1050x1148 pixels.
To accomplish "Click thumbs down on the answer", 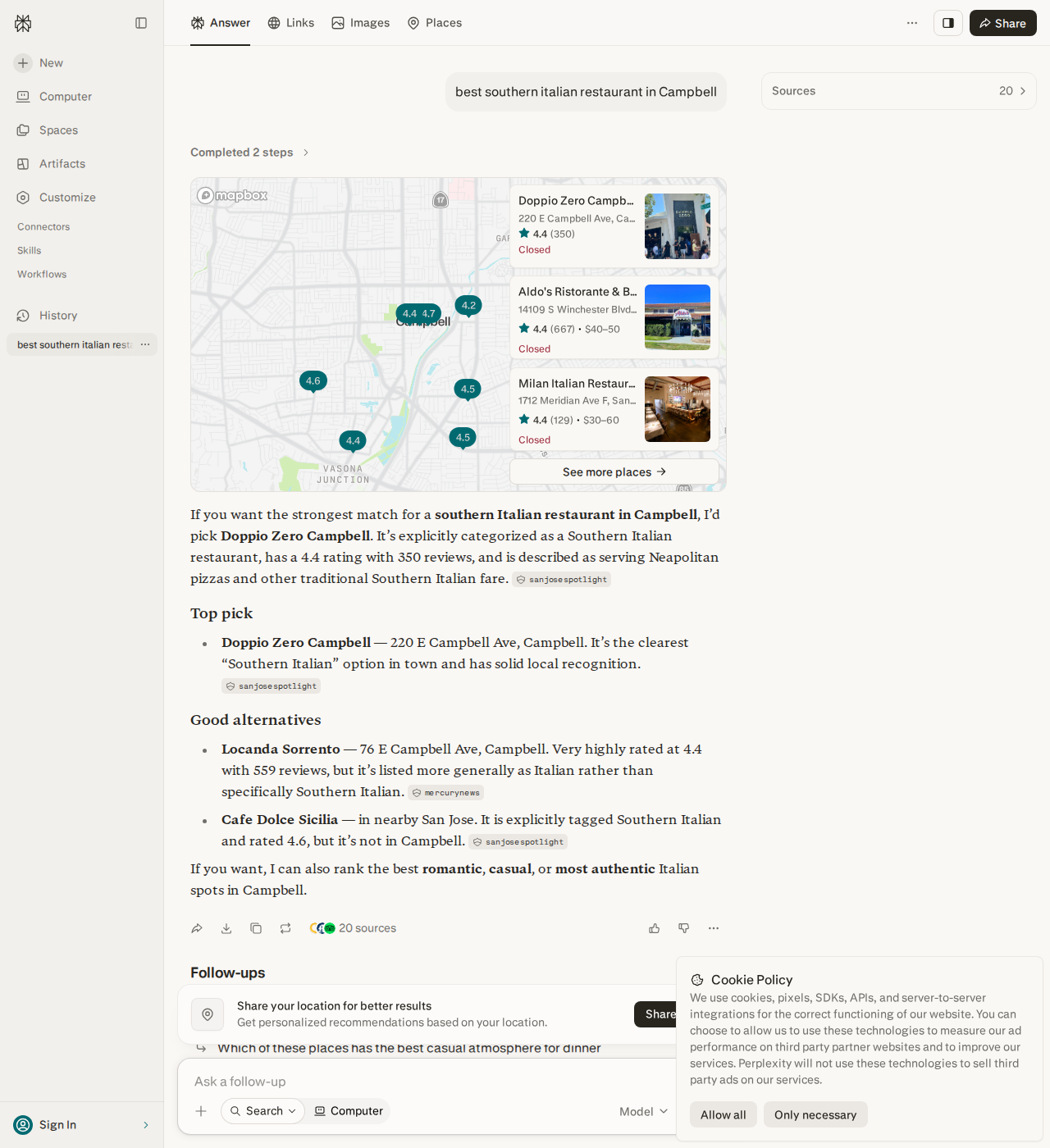I will (684, 928).
